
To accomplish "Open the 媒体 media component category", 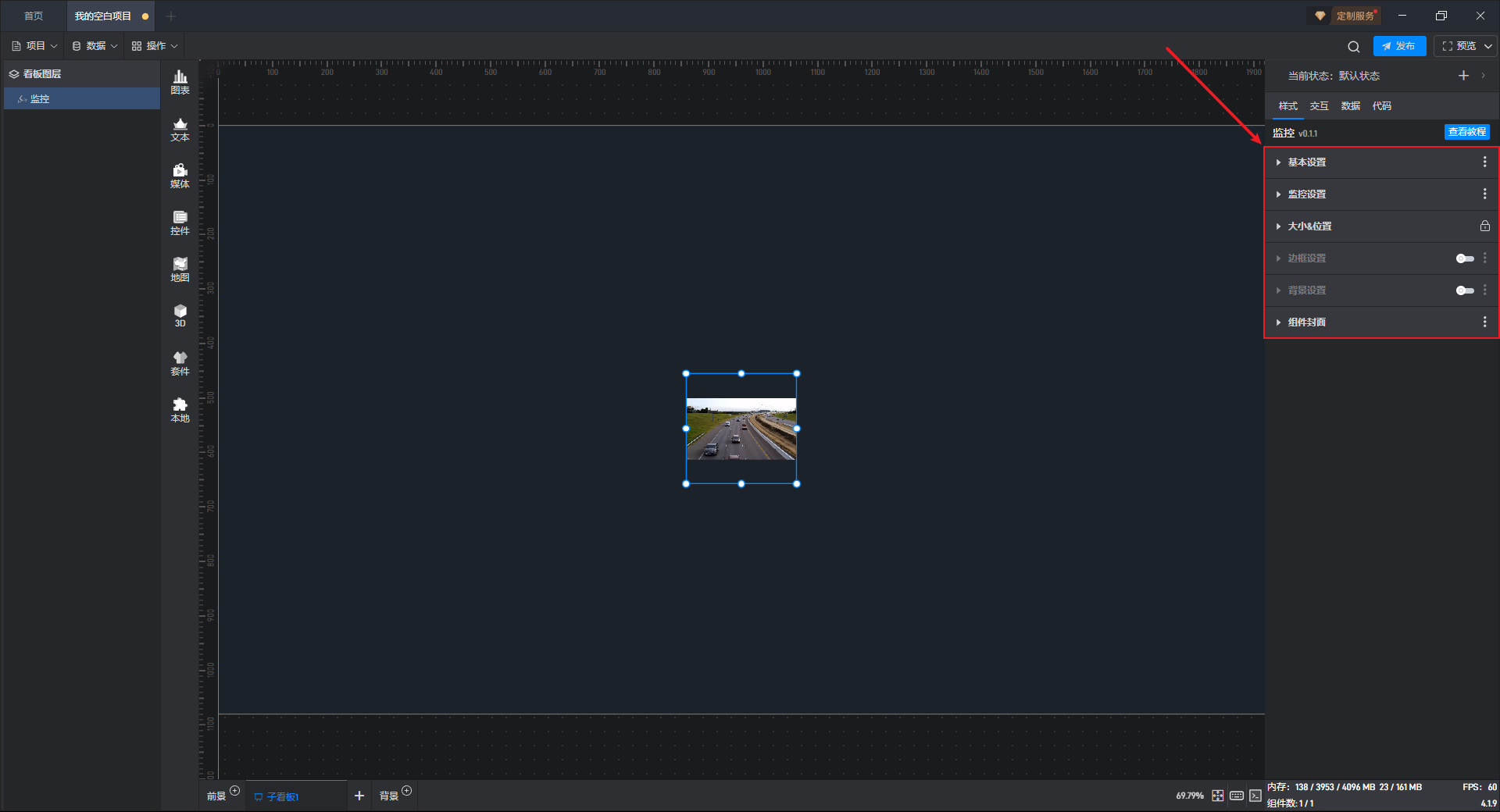I will click(x=180, y=176).
